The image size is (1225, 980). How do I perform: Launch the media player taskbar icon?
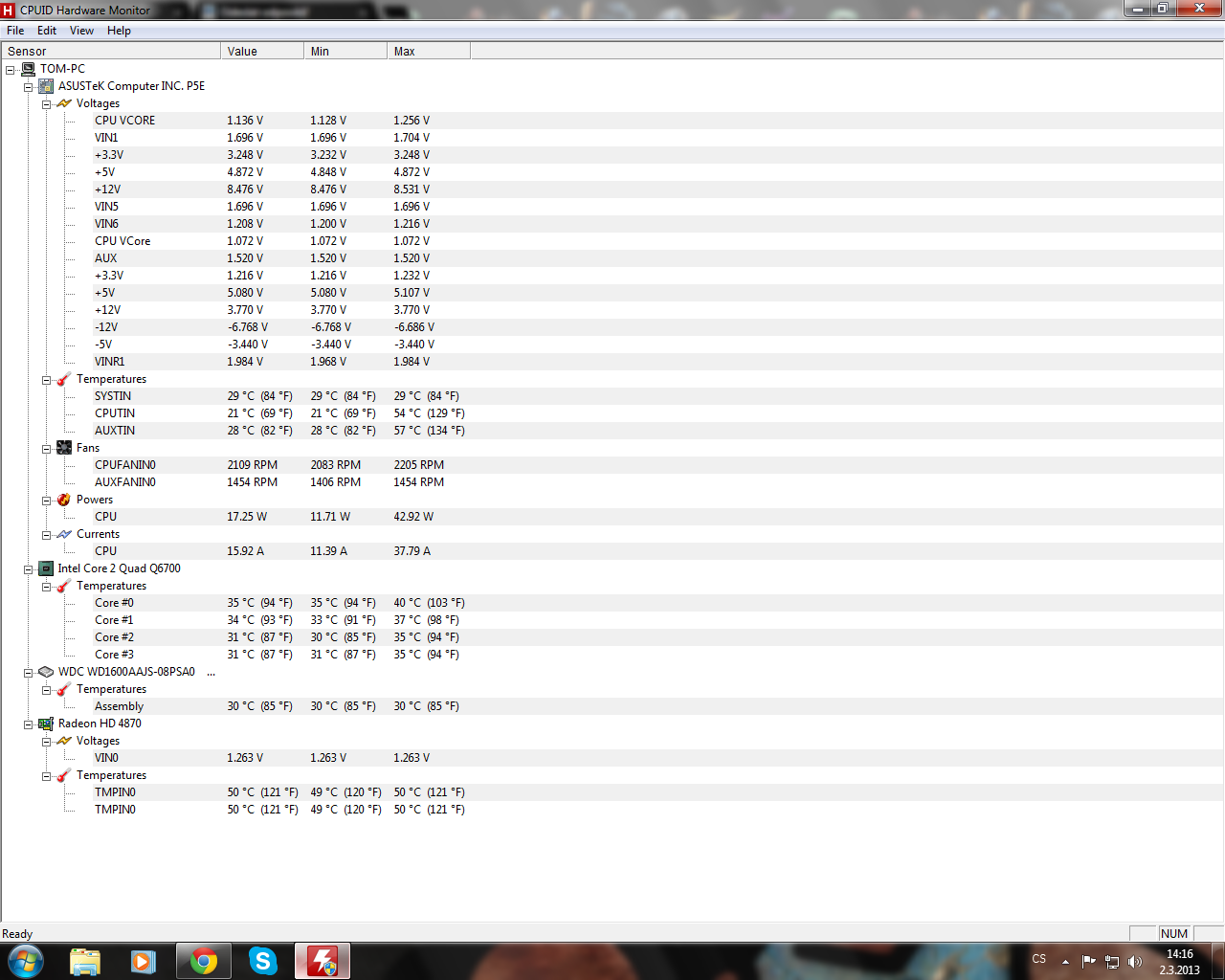click(144, 961)
